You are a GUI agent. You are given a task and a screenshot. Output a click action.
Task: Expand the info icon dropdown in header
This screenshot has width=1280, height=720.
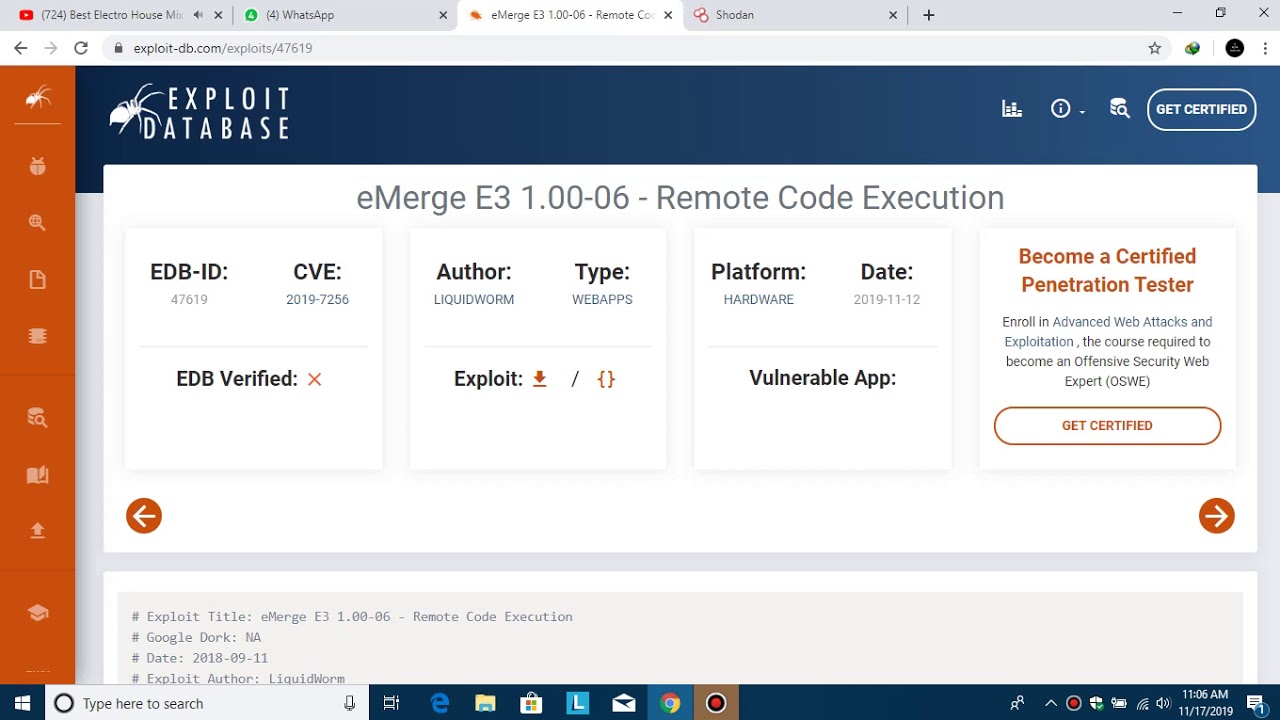point(1068,109)
